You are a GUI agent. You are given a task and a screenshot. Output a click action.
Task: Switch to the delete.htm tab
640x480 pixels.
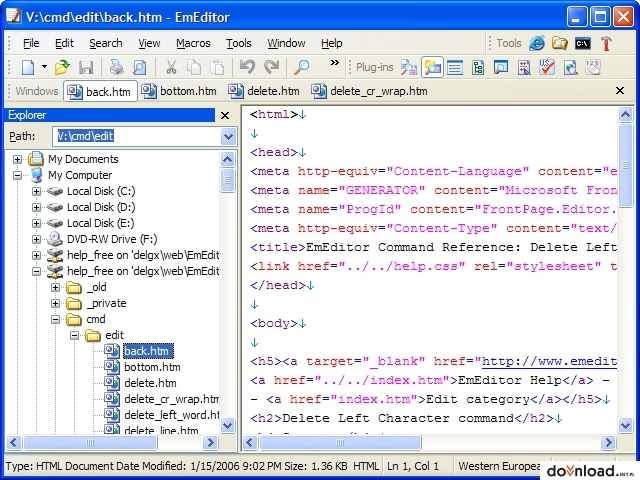click(264, 91)
